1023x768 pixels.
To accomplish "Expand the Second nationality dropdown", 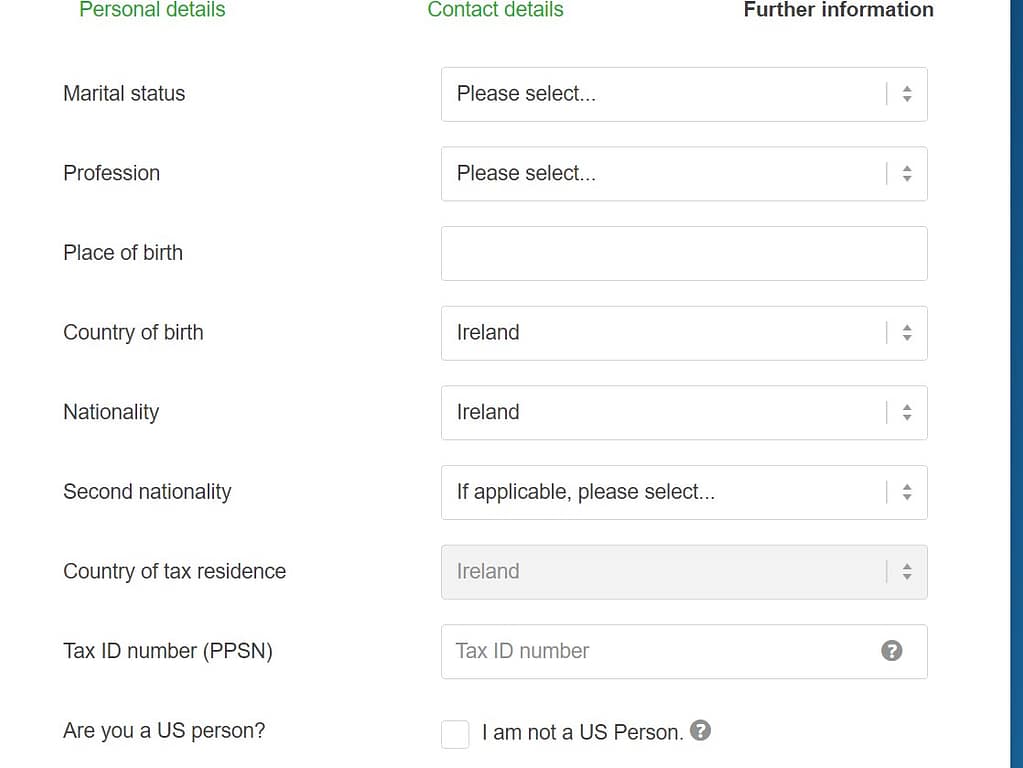I will [660, 492].
